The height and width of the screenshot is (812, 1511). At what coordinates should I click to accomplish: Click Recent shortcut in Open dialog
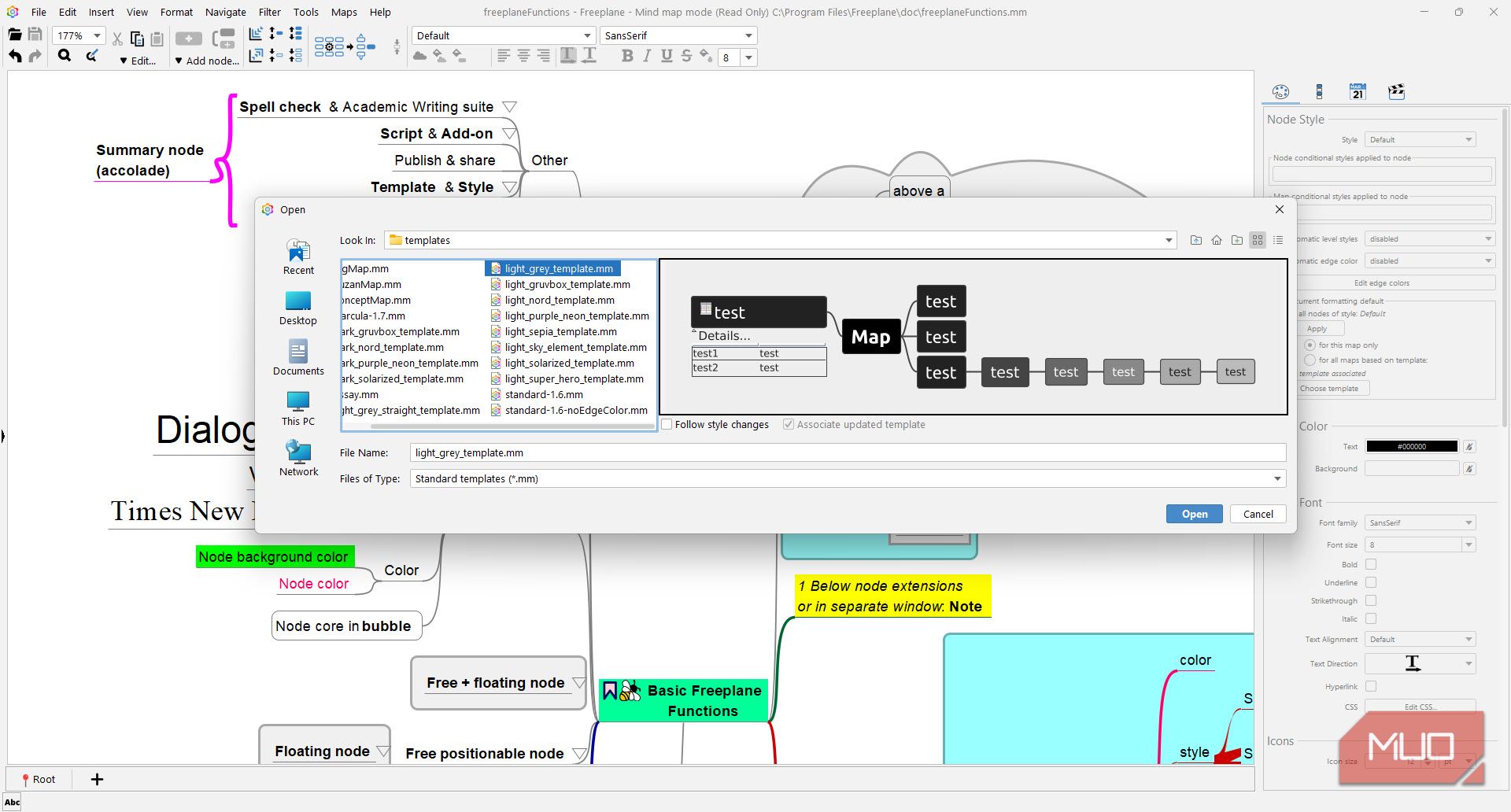(x=298, y=257)
